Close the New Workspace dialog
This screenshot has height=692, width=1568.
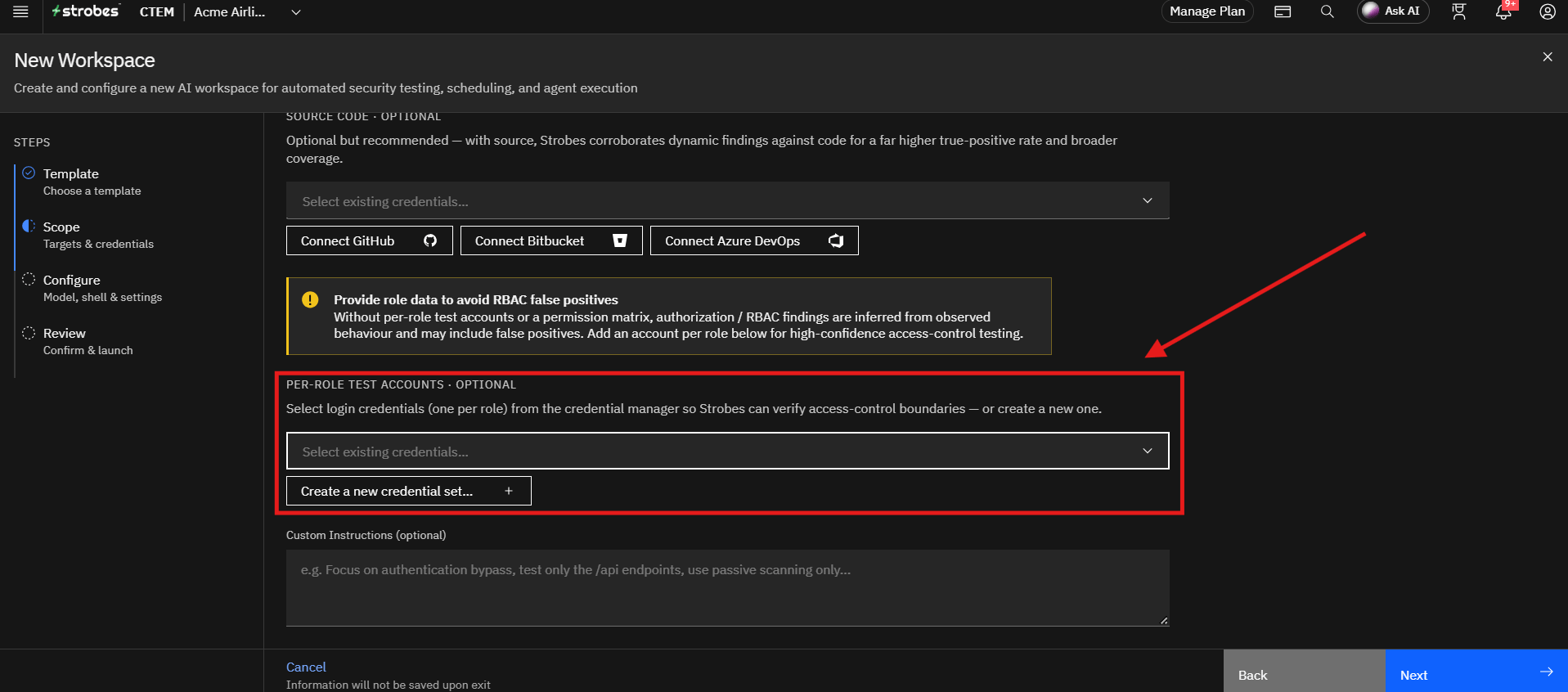(x=1548, y=56)
